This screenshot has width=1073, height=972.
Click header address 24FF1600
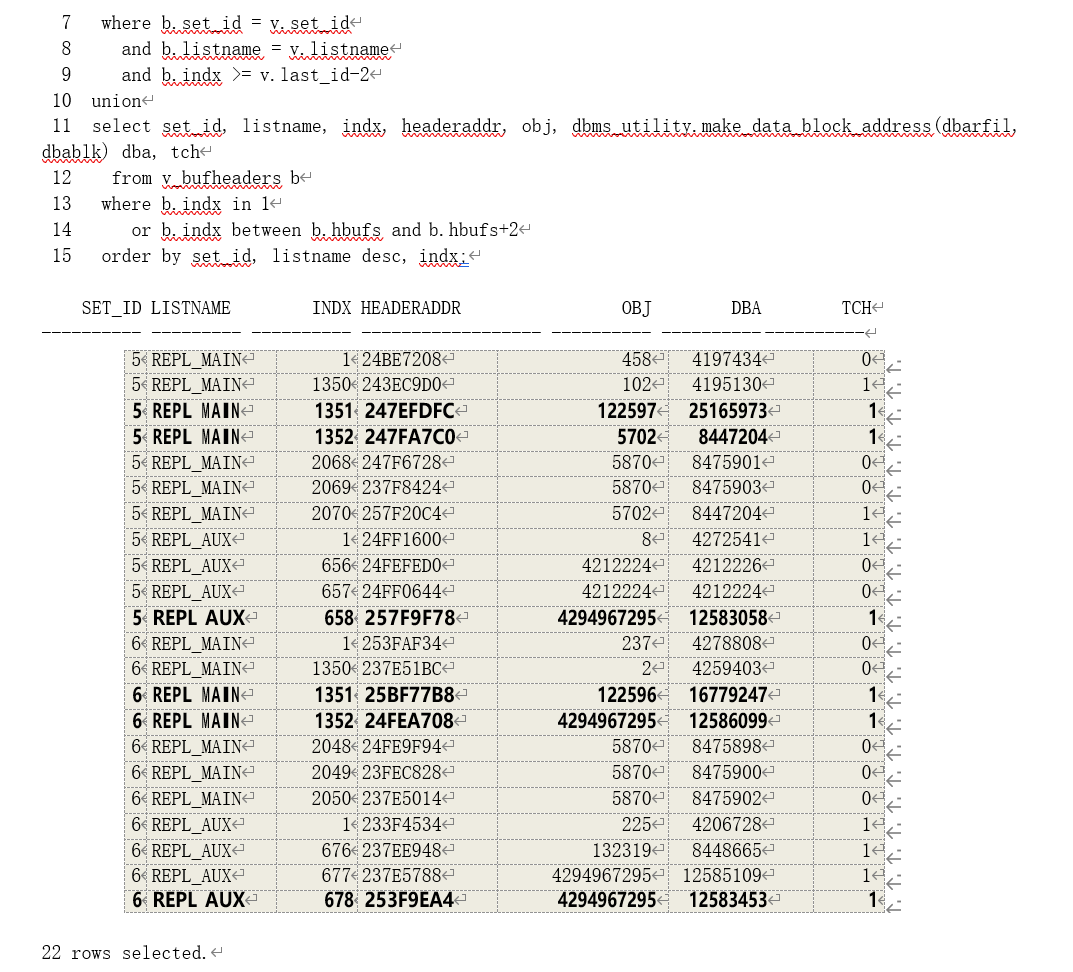(401, 540)
